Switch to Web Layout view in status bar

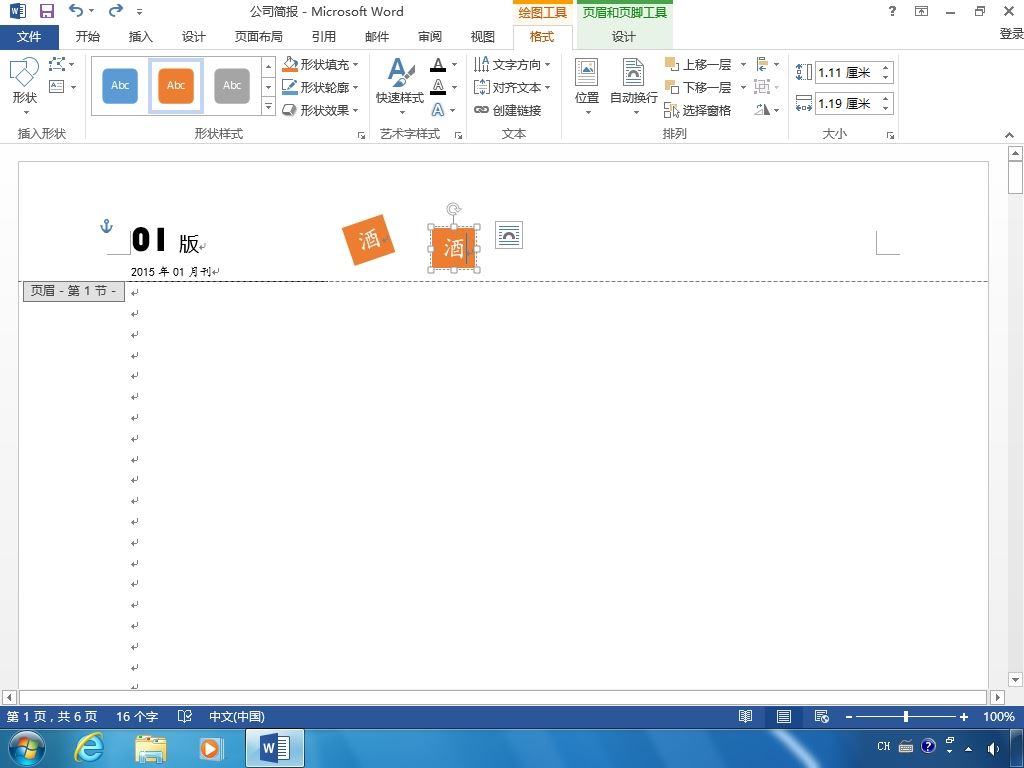click(822, 716)
